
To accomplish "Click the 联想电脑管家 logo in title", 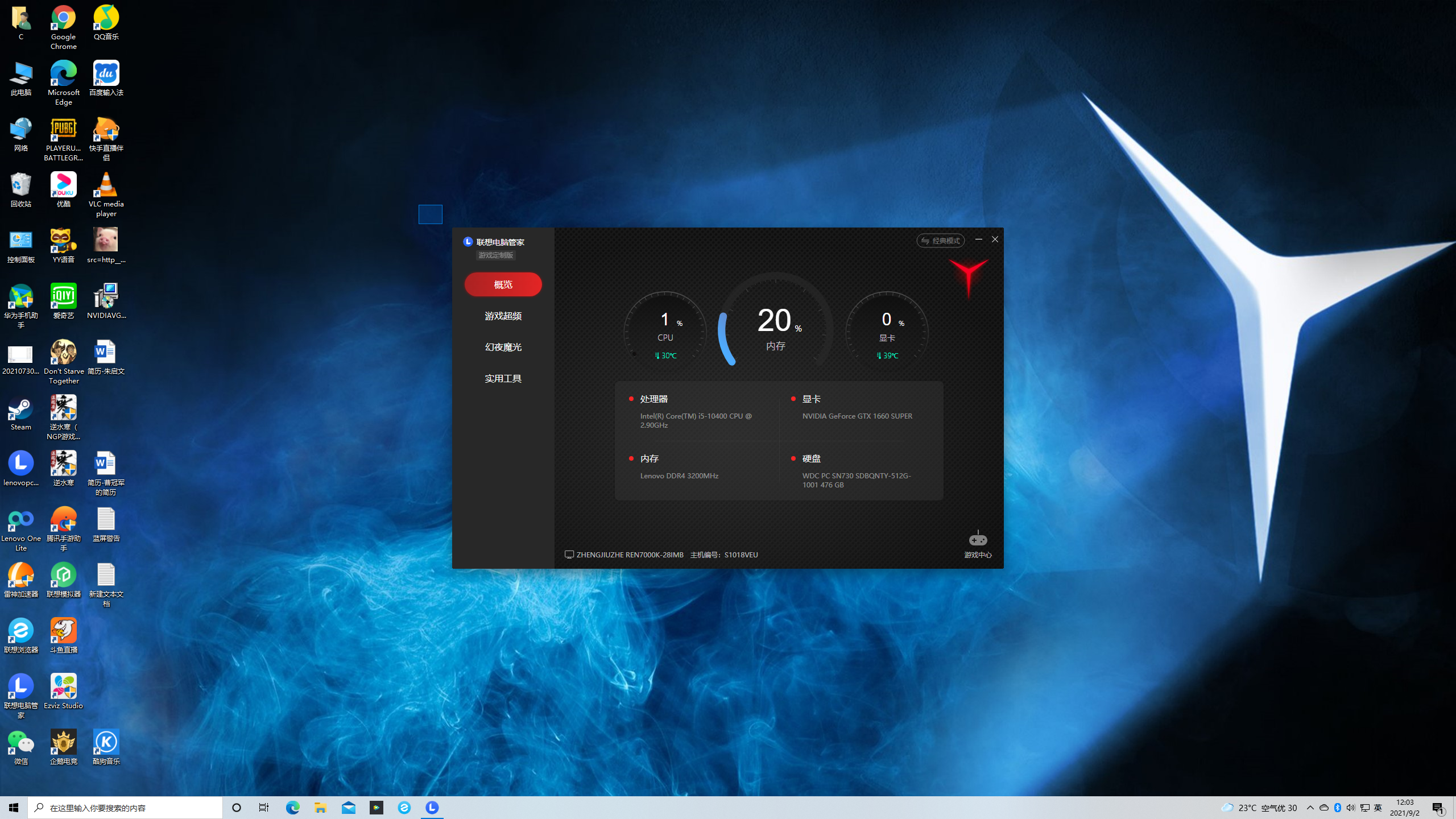I will [x=468, y=242].
